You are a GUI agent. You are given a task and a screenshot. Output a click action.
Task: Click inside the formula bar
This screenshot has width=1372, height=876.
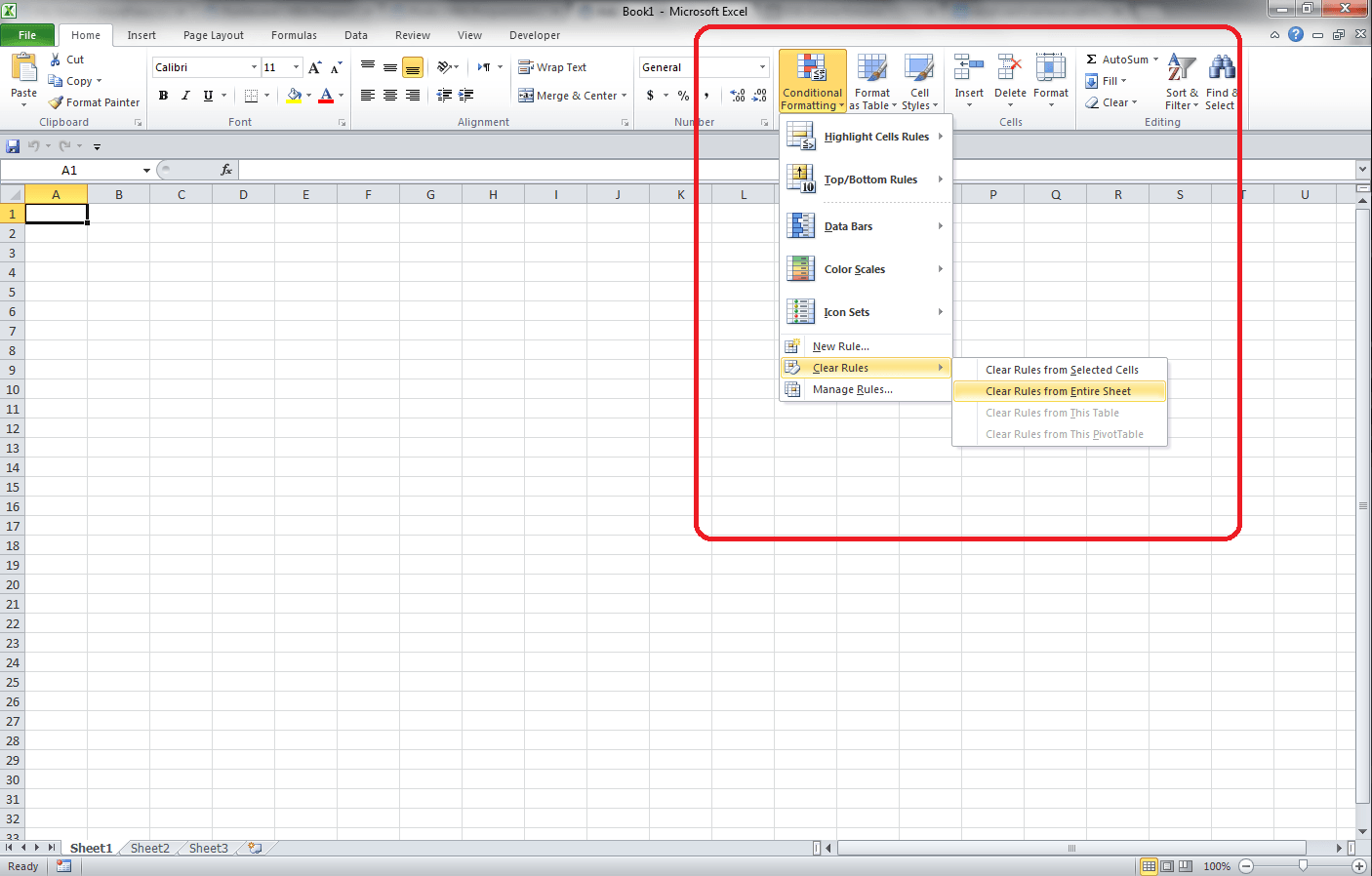683,169
